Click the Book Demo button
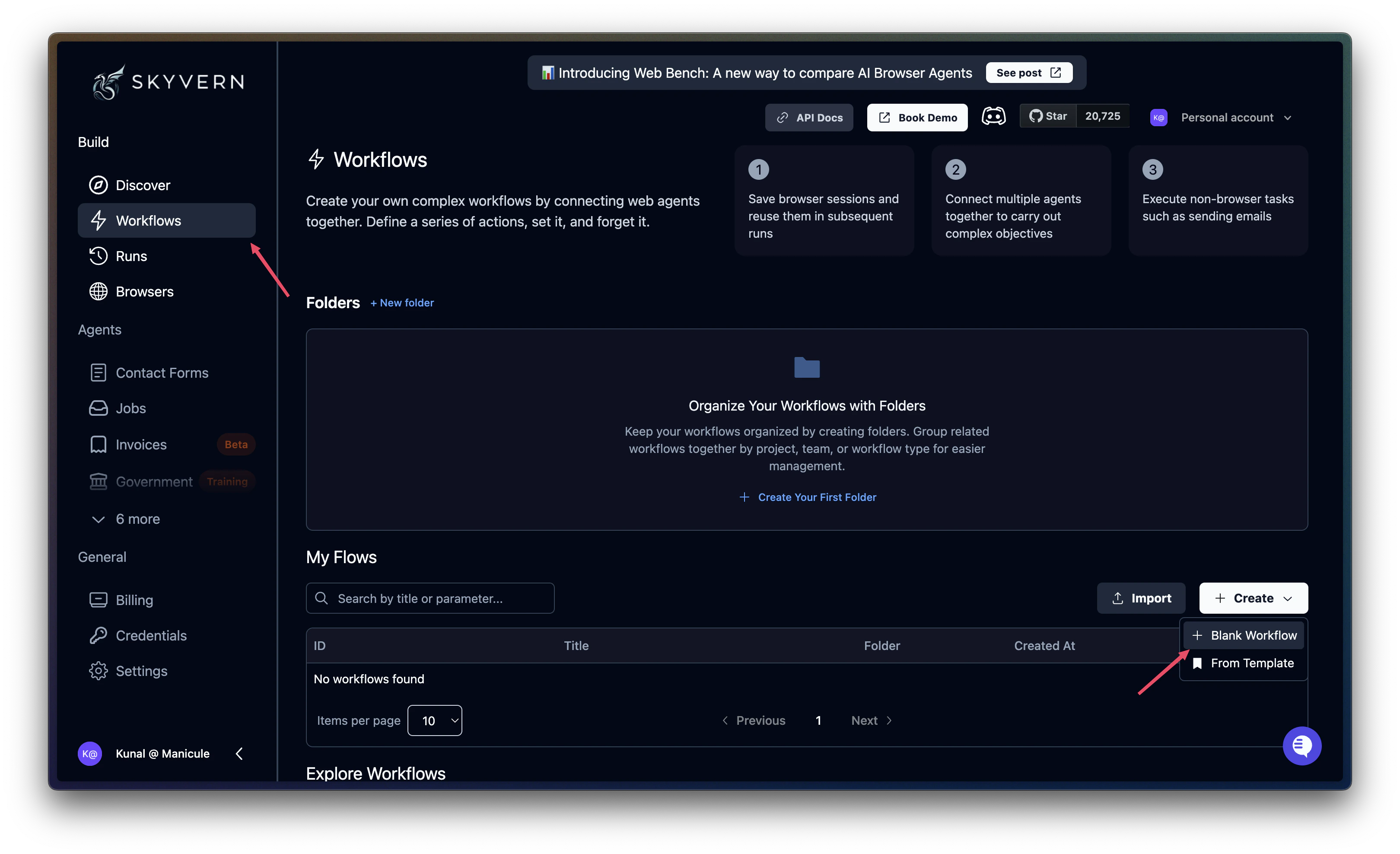Image resolution: width=1400 pixels, height=854 pixels. coord(916,117)
